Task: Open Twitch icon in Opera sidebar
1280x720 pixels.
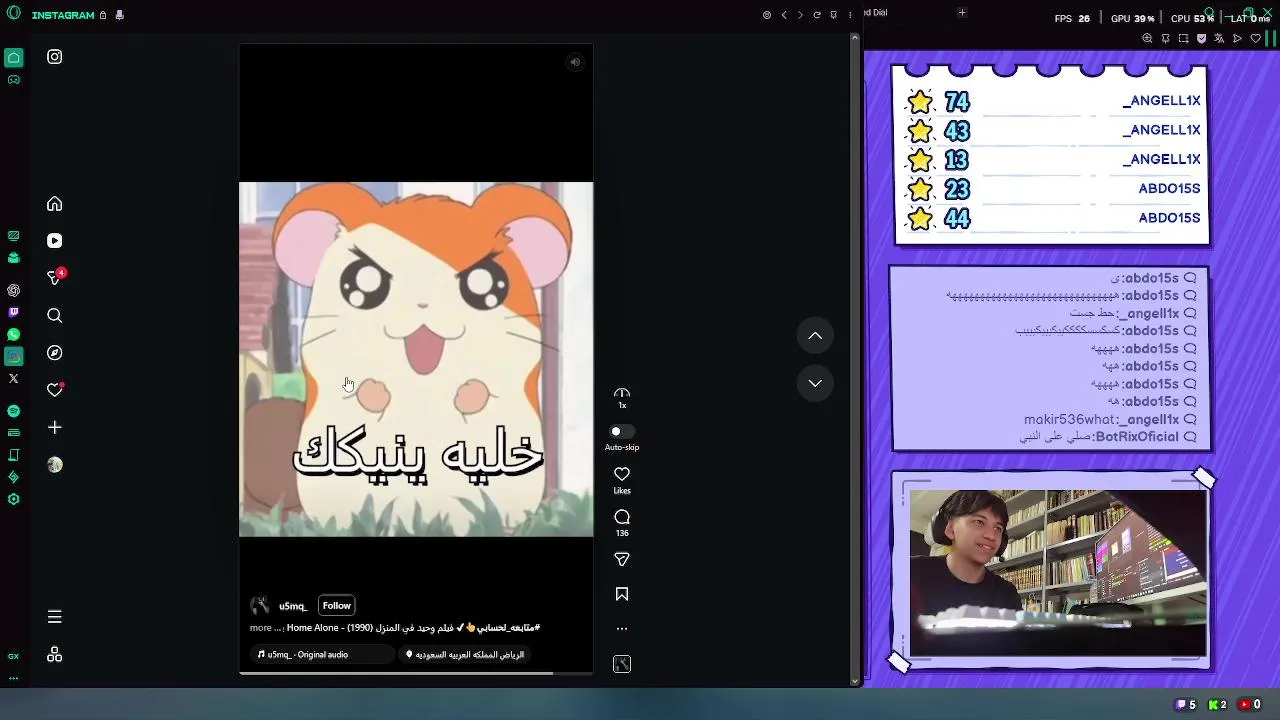Action: 13,313
